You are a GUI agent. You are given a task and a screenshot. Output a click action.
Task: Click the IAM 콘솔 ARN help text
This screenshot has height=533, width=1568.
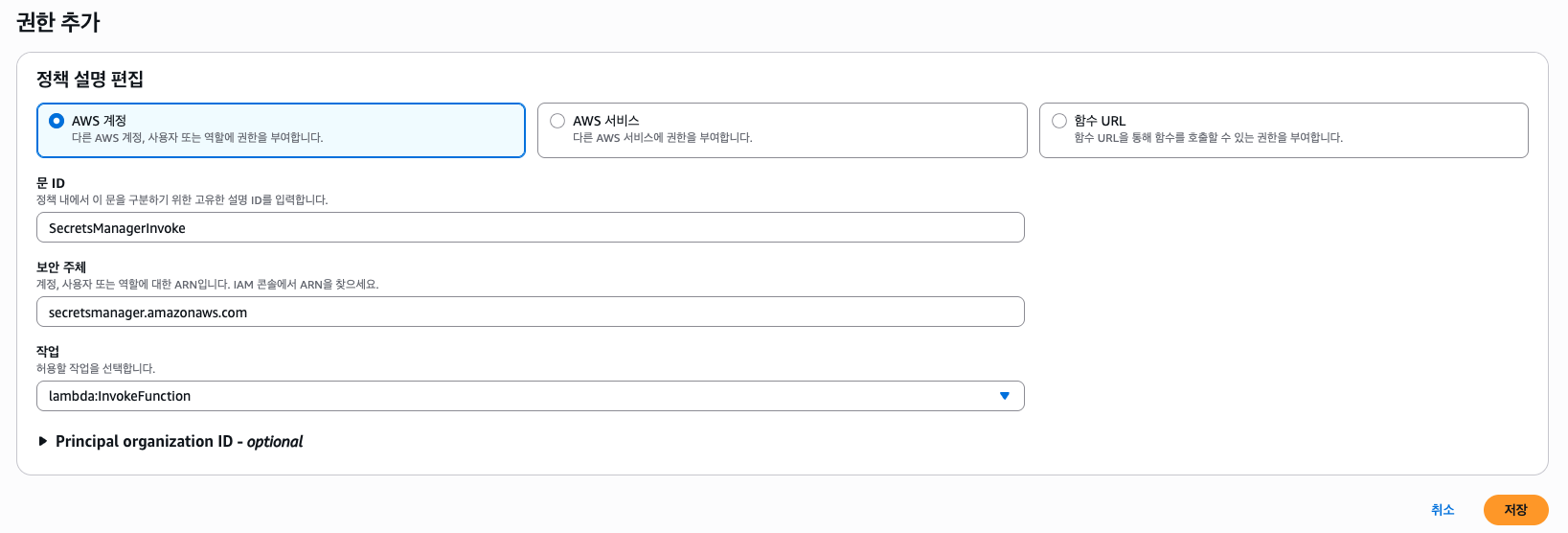(207, 285)
